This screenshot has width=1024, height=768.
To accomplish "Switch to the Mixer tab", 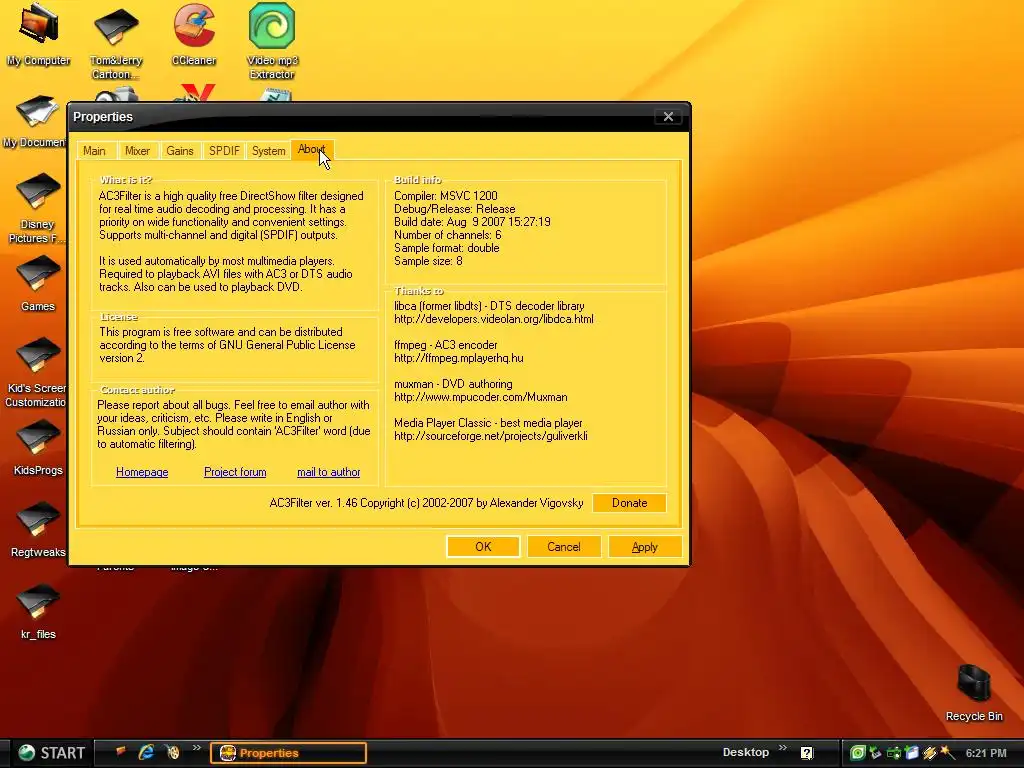I will coord(137,151).
